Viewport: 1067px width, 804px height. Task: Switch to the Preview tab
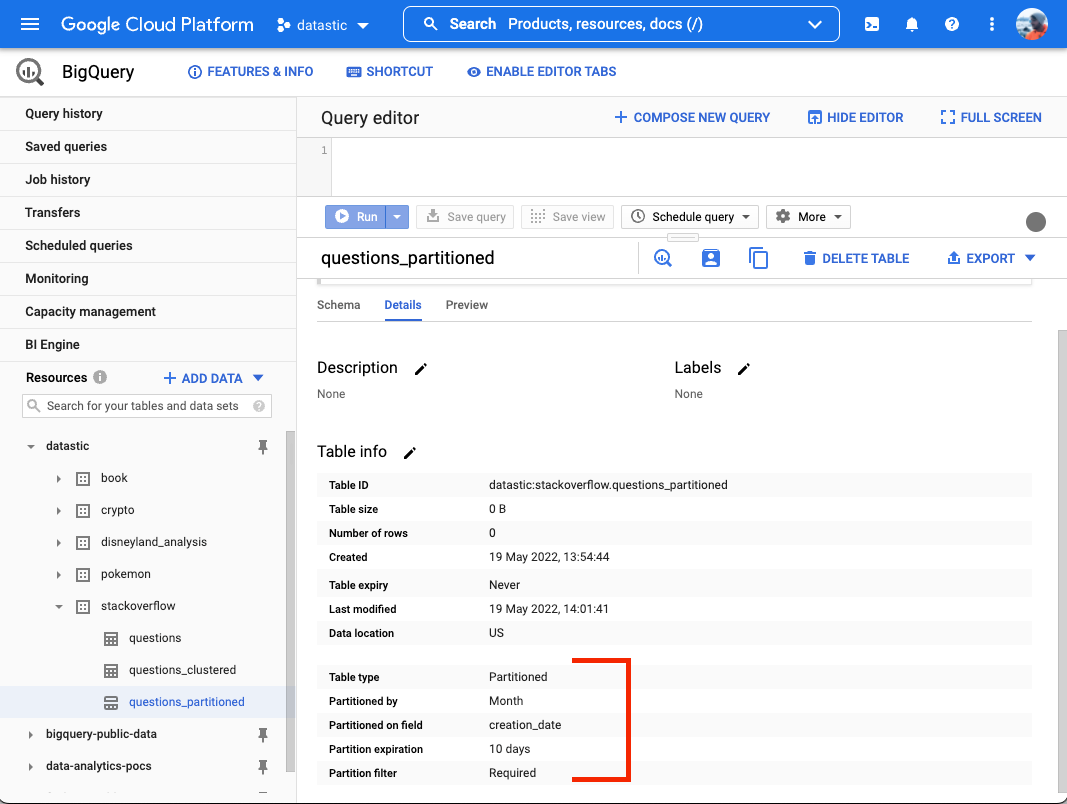click(467, 305)
